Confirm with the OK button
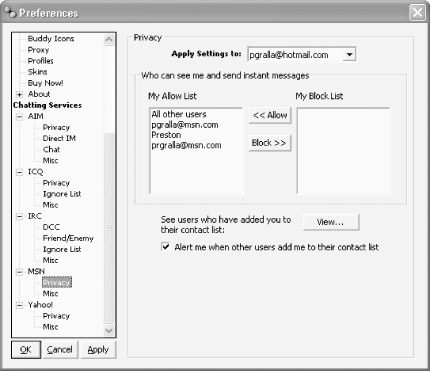The image size is (431, 371). coord(26,350)
